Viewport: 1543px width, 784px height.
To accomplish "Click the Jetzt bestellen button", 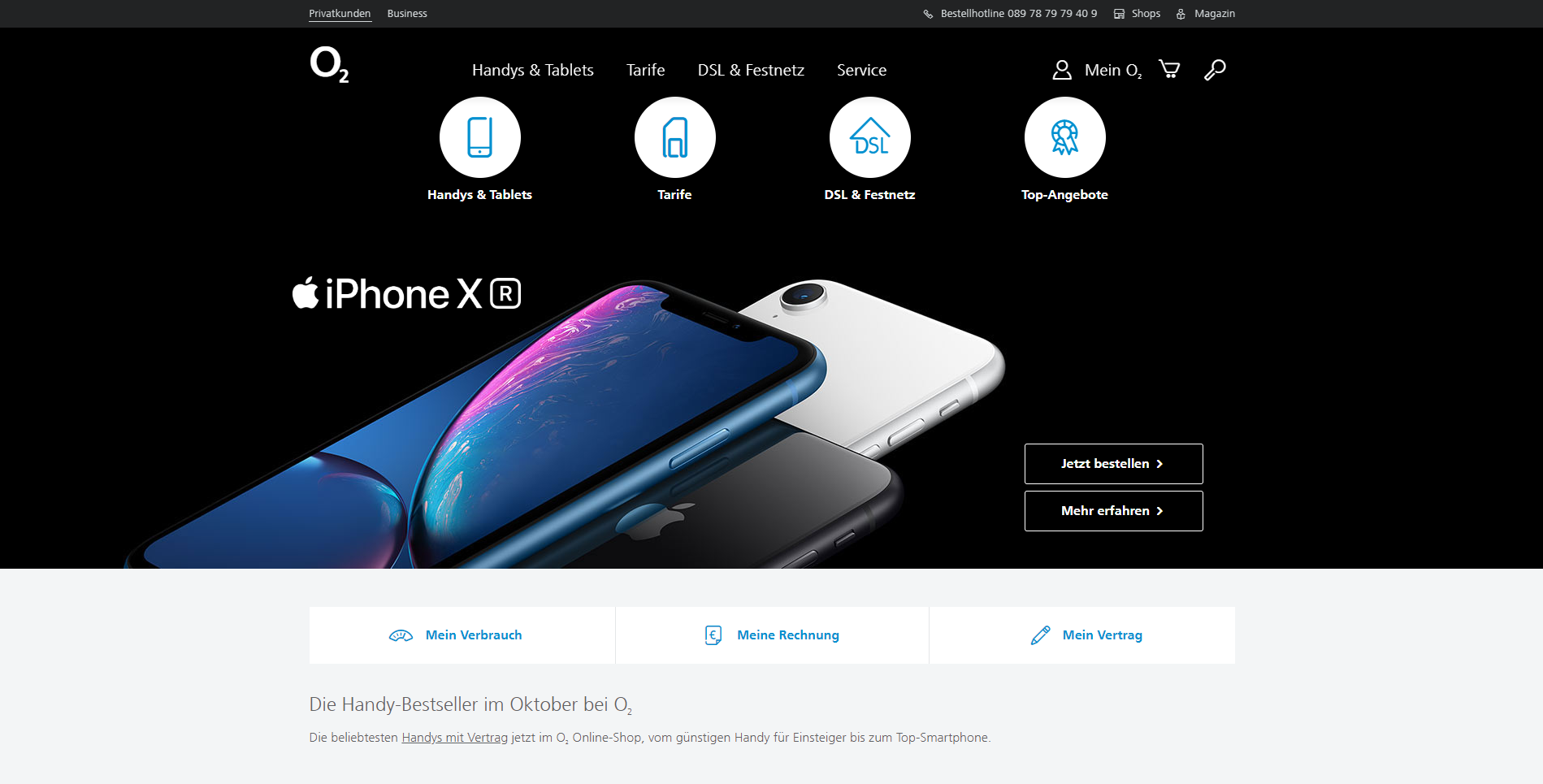I will point(1114,464).
